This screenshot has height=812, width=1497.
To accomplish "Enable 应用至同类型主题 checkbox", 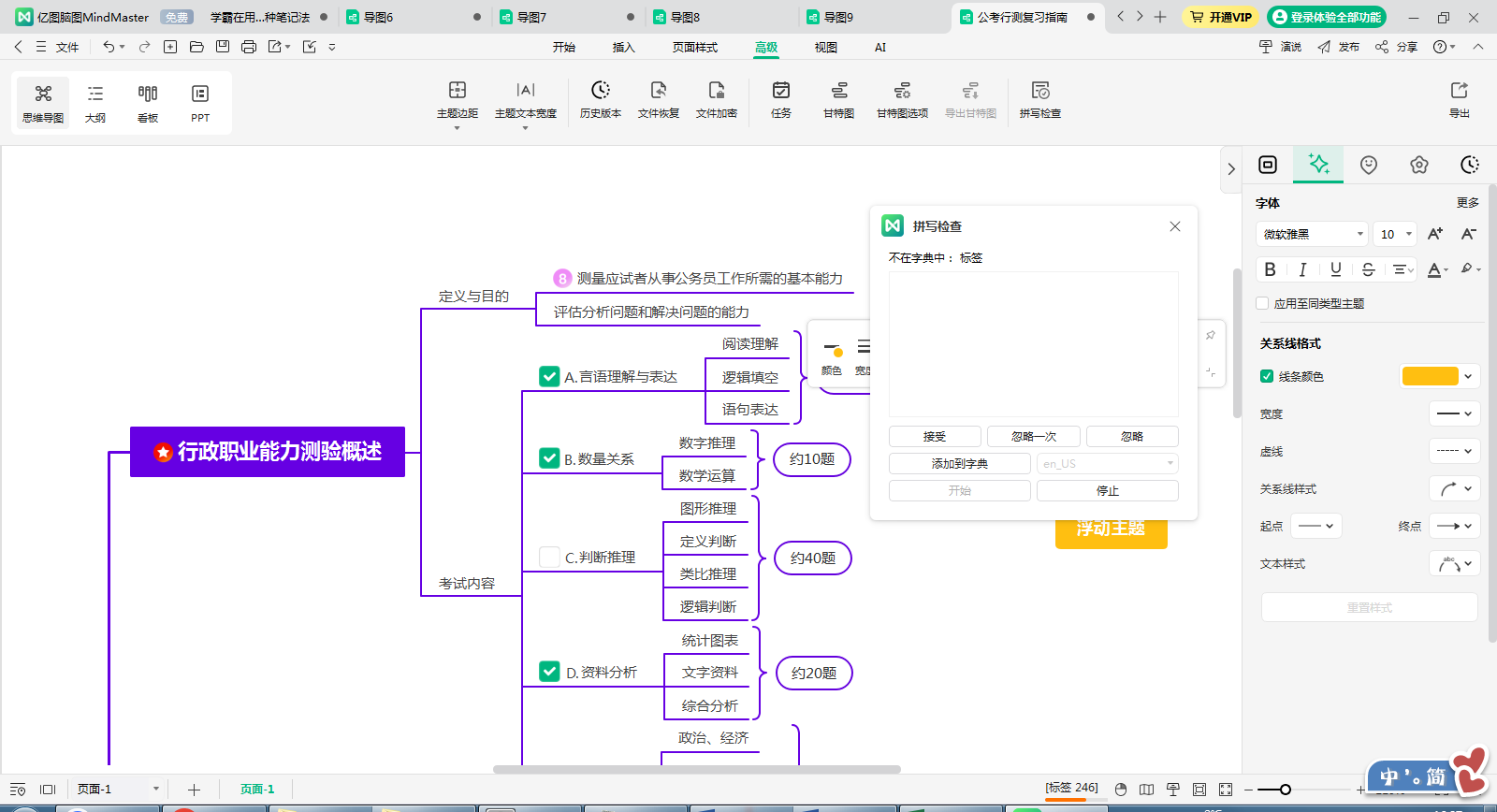I will coord(1263,303).
